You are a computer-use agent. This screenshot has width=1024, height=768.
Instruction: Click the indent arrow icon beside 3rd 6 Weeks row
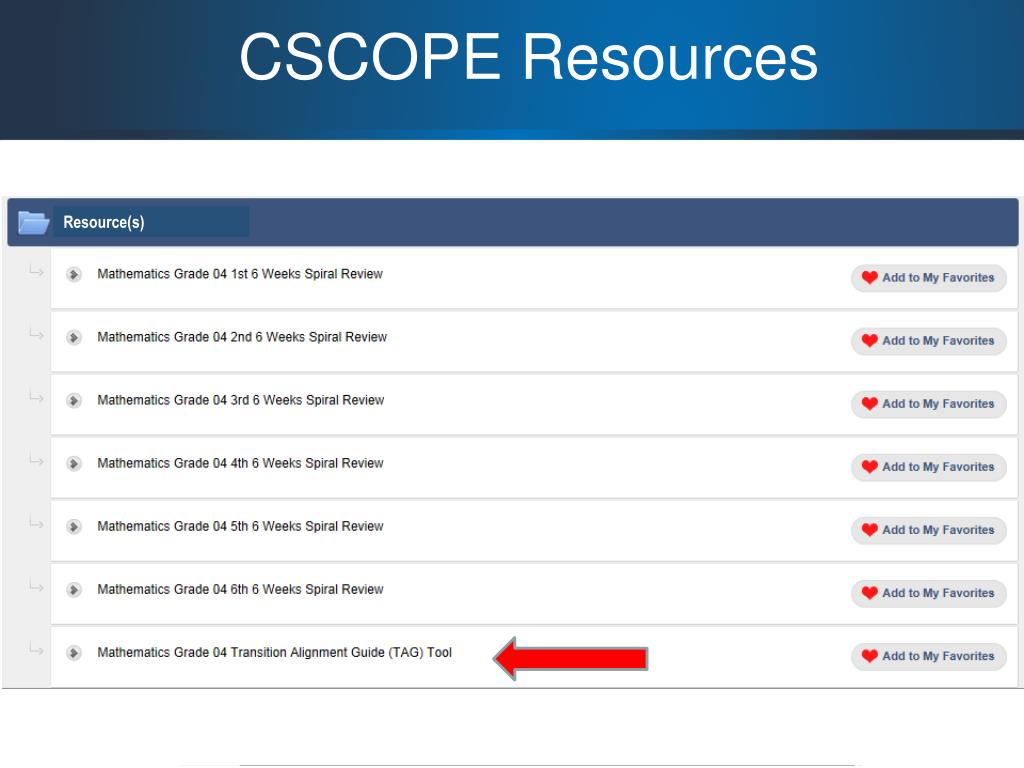click(36, 397)
